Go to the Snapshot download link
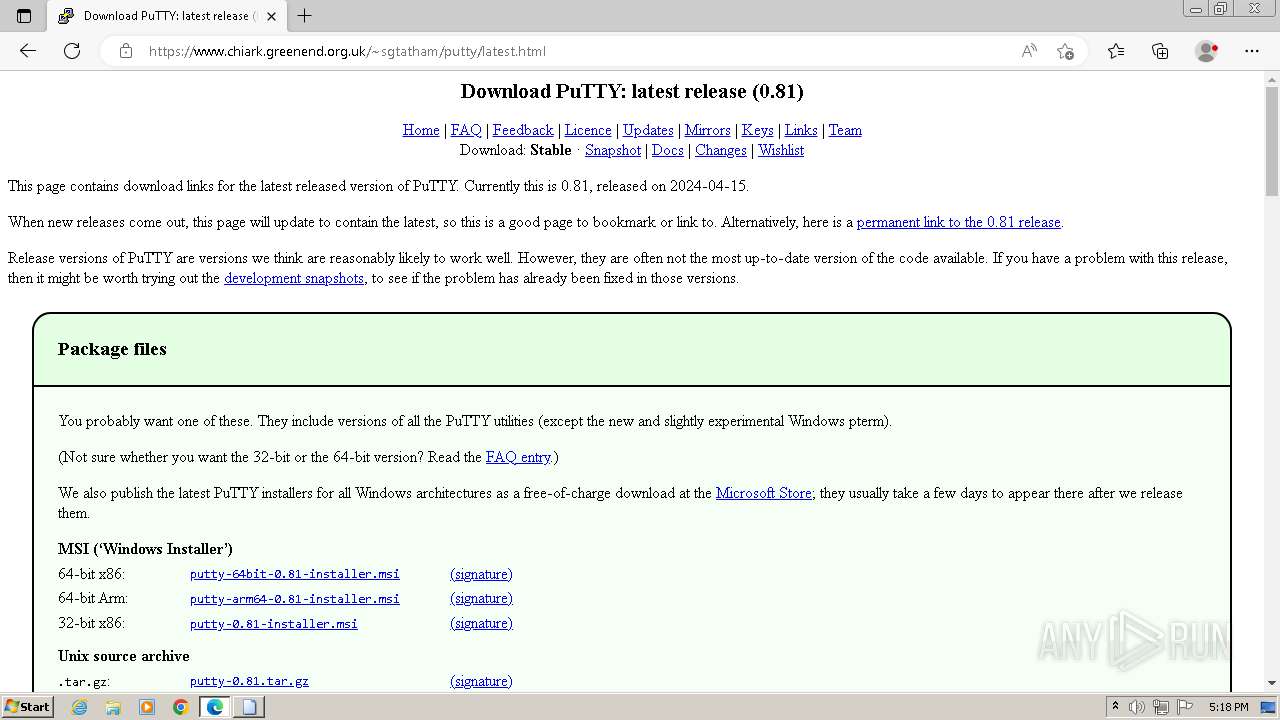This screenshot has height=720, width=1280. [x=613, y=150]
